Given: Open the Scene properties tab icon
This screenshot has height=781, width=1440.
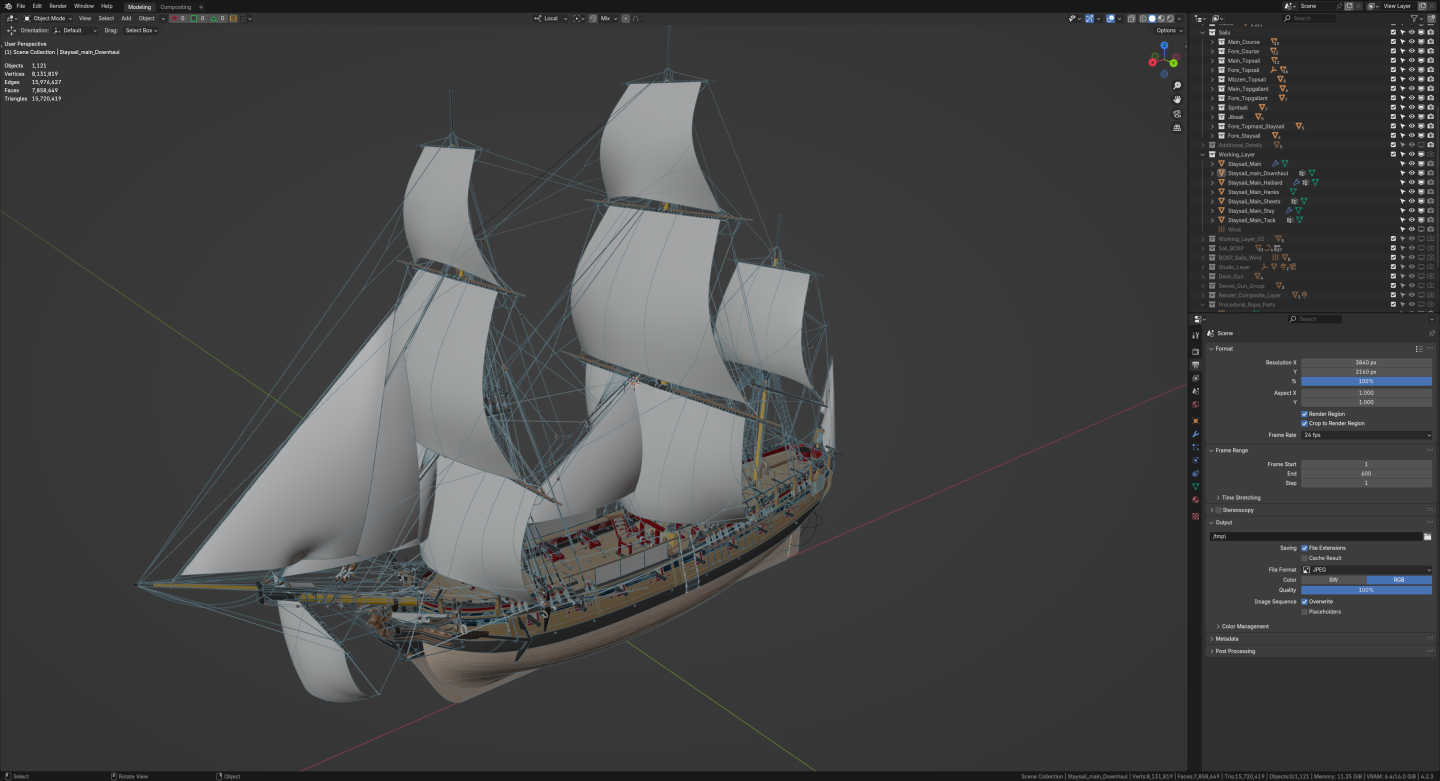Looking at the screenshot, I should [1195, 391].
